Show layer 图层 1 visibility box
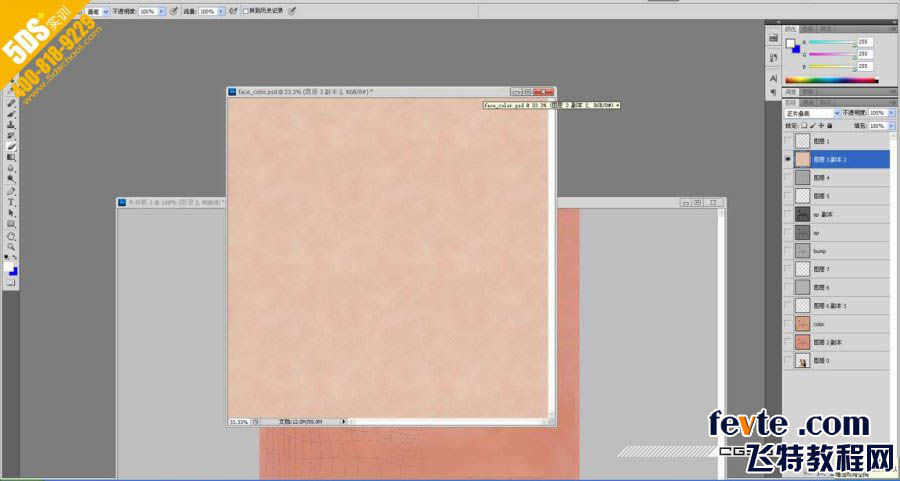This screenshot has height=481, width=900. point(788,141)
